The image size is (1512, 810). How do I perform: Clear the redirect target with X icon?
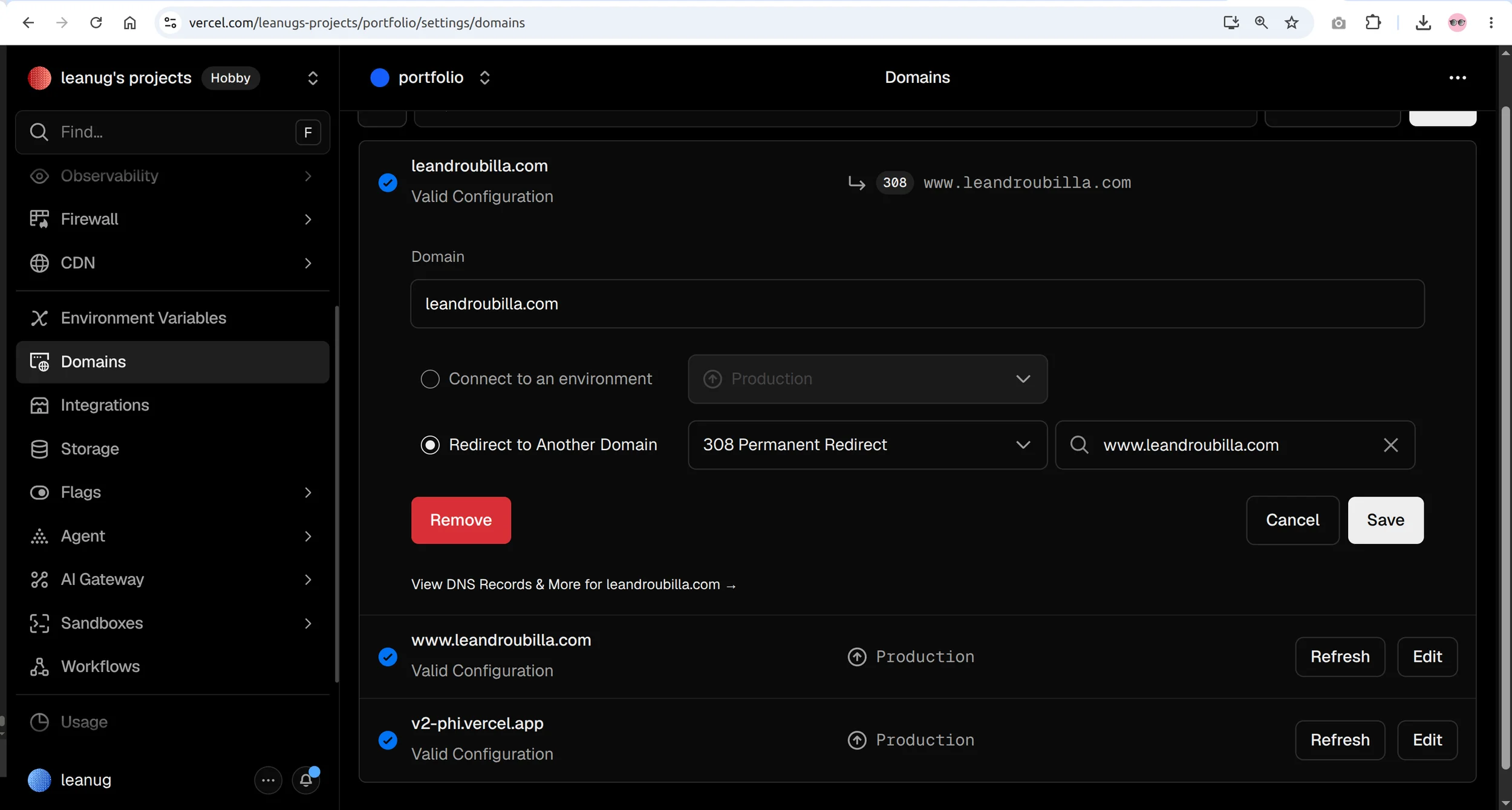(1391, 445)
